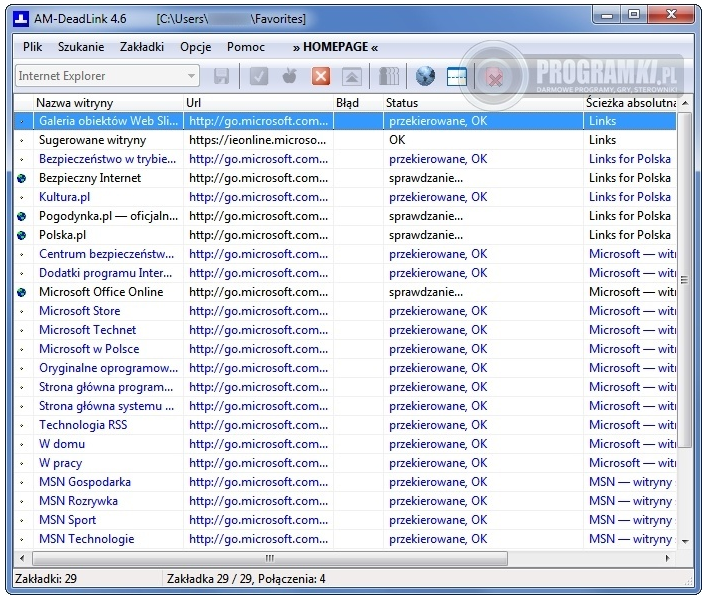709x599 pixels.
Task: Click the AM-DeadLink title bar app icon
Action: [x=21, y=19]
